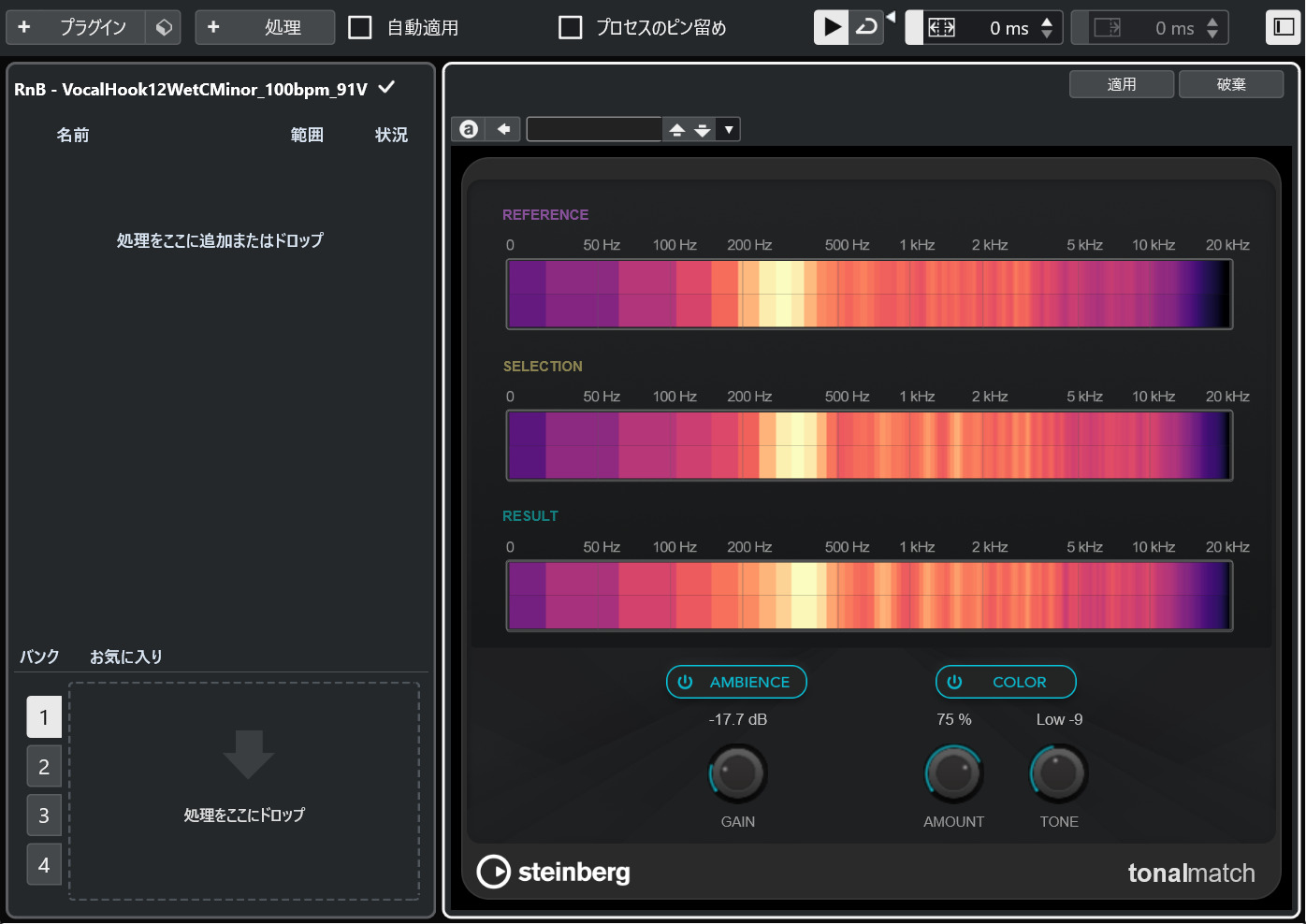Screen dimensions: 1306x924
Task: Click the disabled tail length icon
Action: (1107, 28)
